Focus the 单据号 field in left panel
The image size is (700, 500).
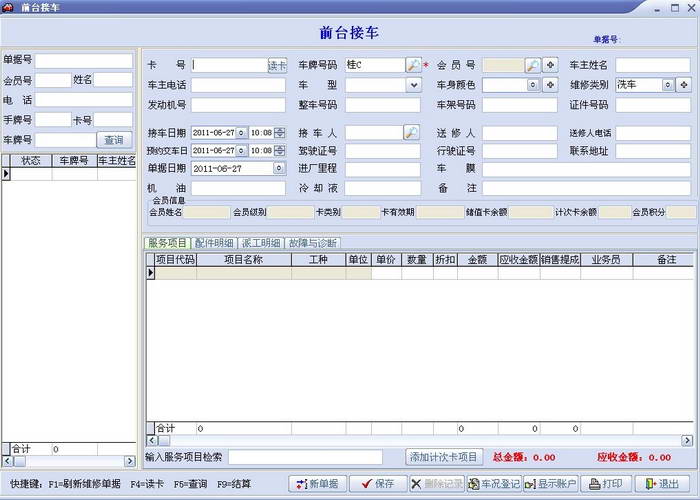[x=84, y=61]
